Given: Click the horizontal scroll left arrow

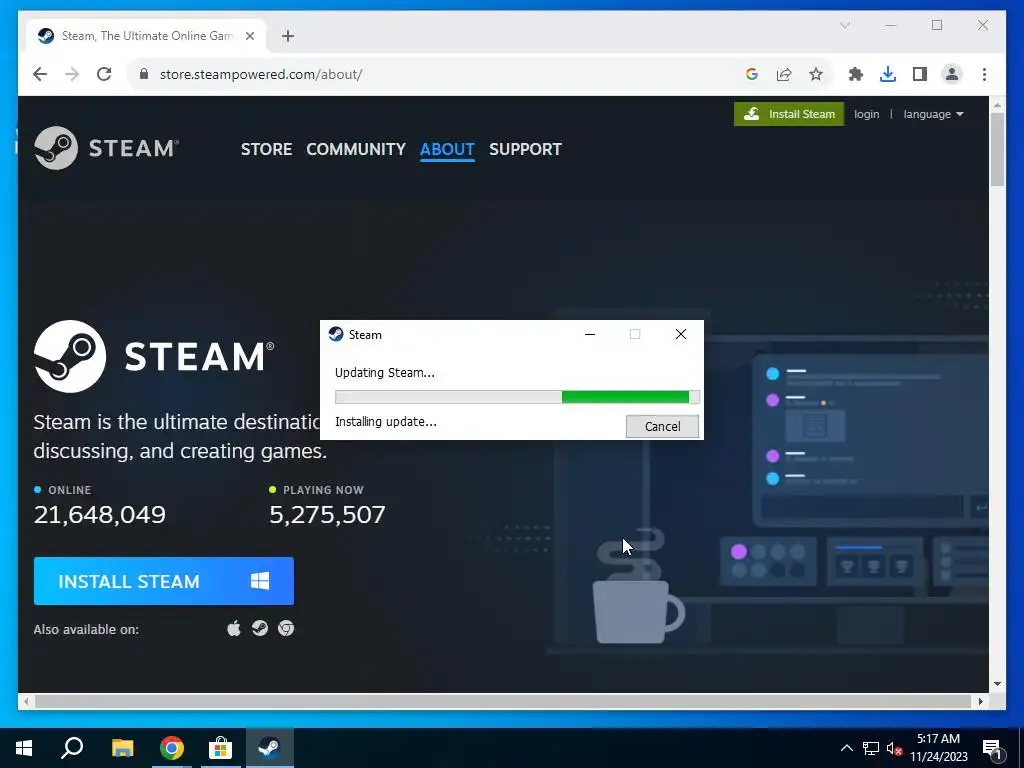Looking at the screenshot, I should coord(26,701).
